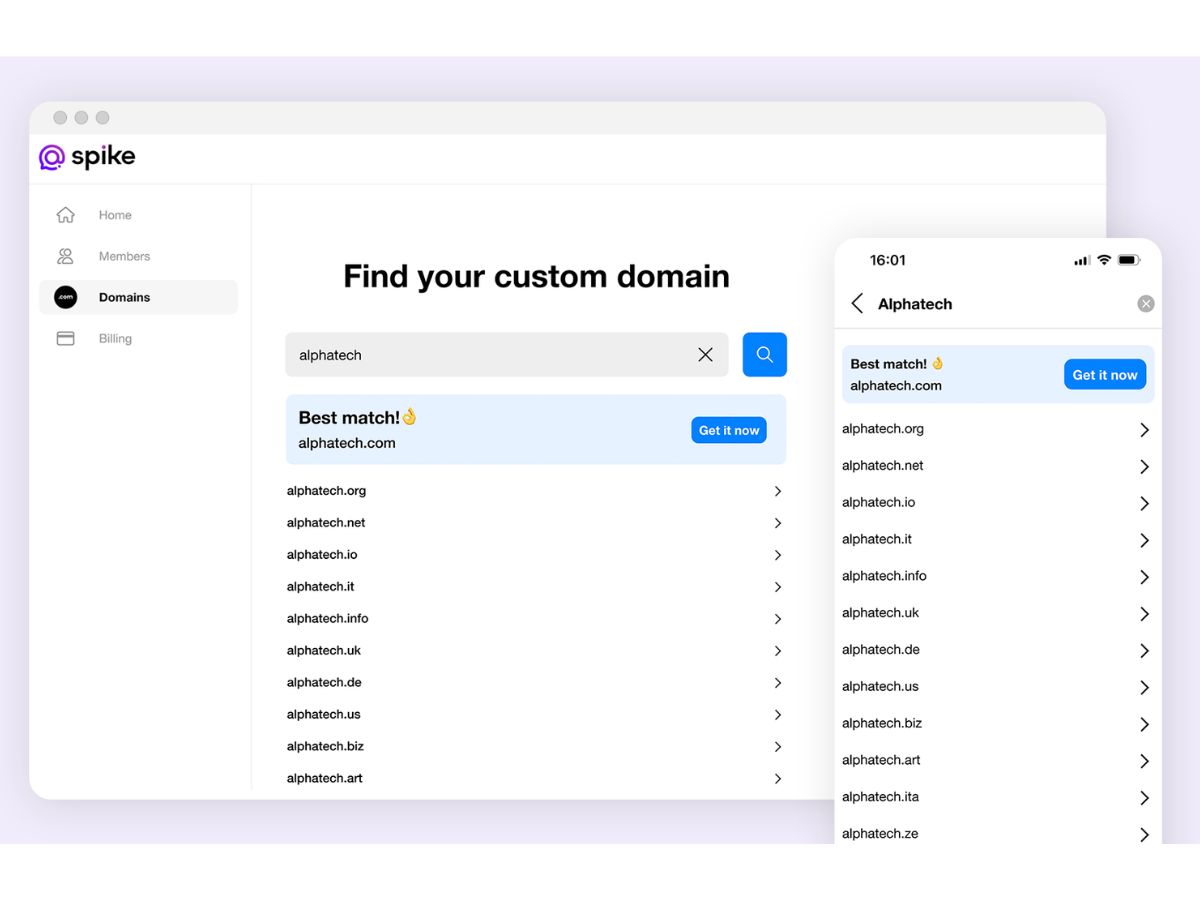Select alphatech.info text in desktop list
Viewport: 1200px width, 900px height.
point(327,619)
